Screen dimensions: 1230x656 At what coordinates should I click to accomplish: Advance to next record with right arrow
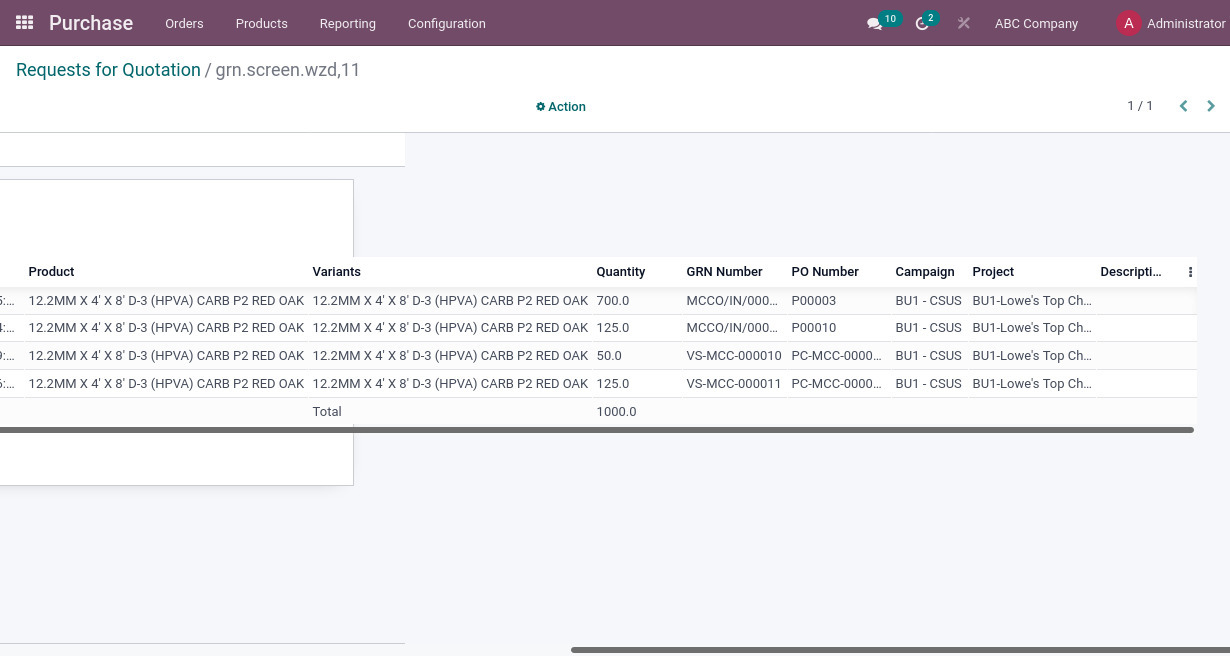pos(1210,106)
